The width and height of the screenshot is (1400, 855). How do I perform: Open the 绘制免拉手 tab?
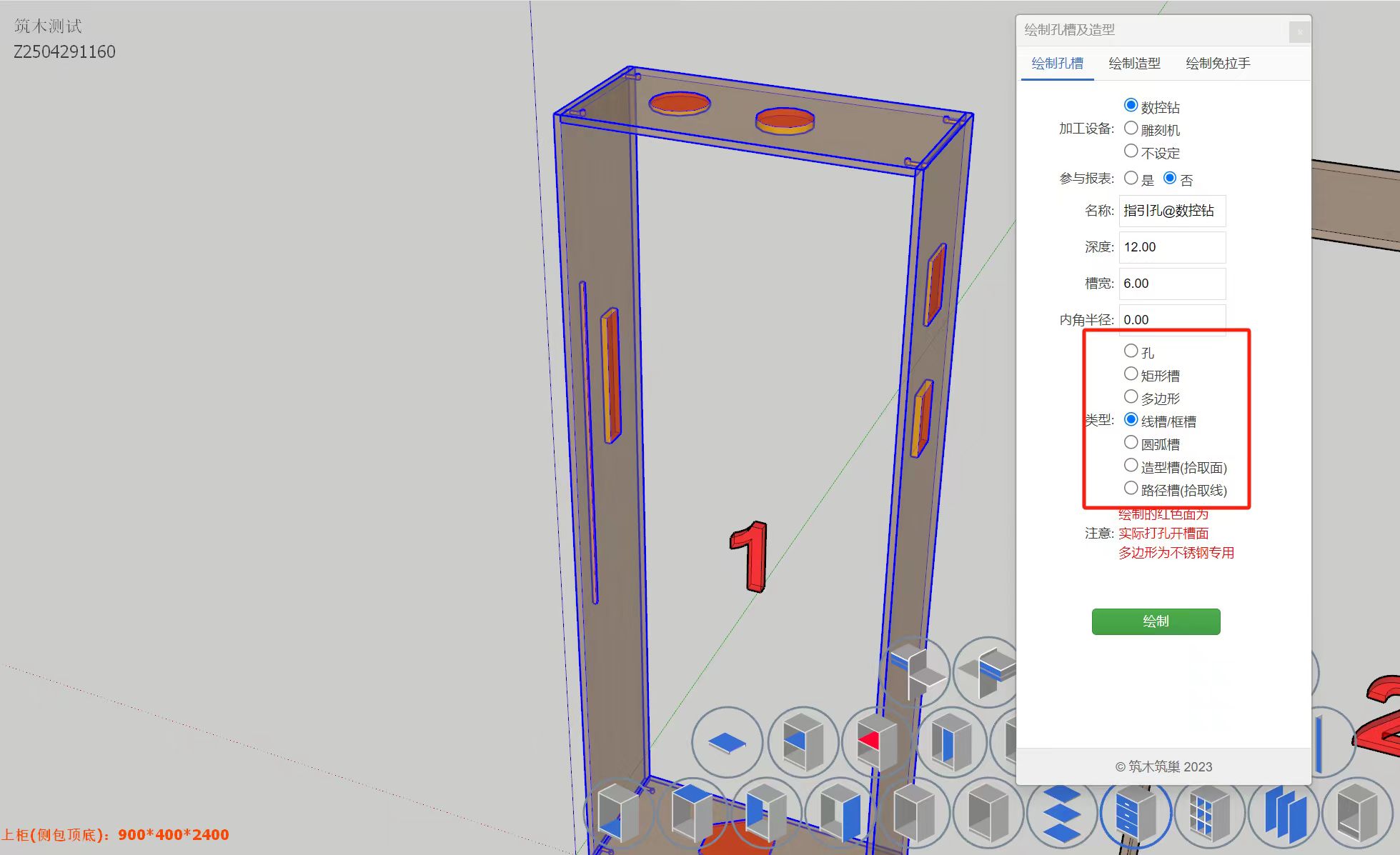click(x=1217, y=64)
